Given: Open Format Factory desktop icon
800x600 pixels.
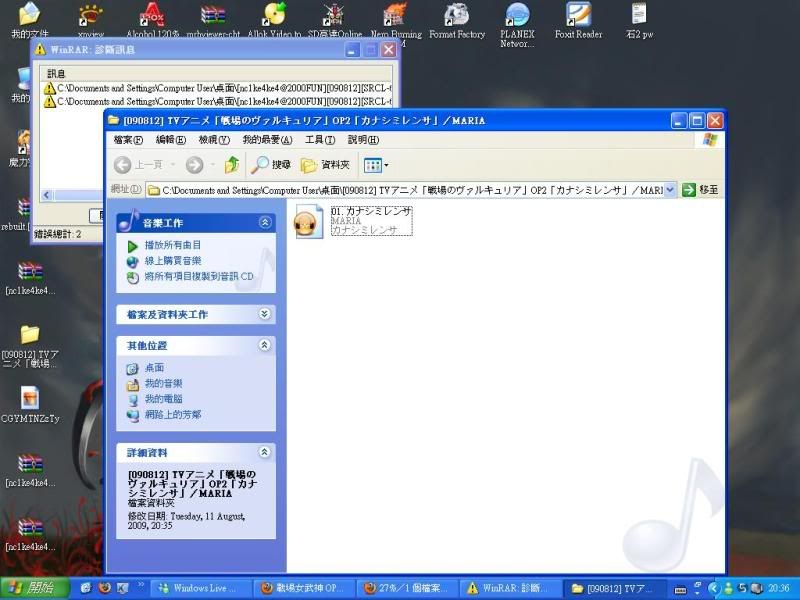Looking at the screenshot, I should click(x=457, y=20).
